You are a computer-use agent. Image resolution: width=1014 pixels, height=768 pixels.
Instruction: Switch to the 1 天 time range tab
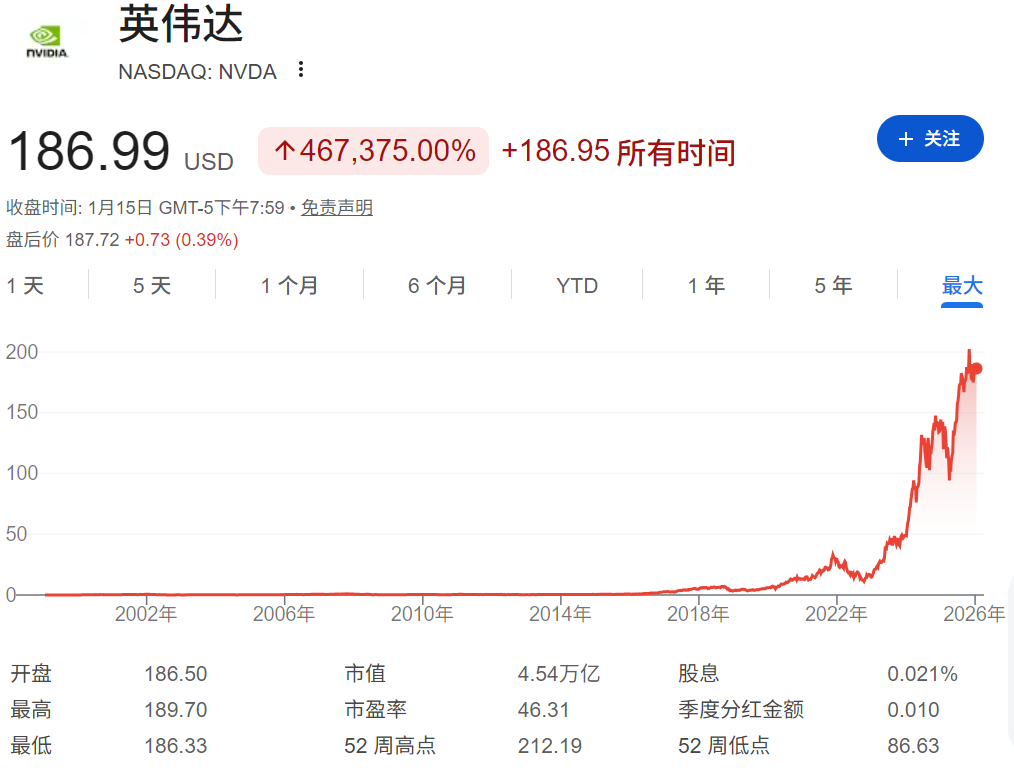[26, 285]
